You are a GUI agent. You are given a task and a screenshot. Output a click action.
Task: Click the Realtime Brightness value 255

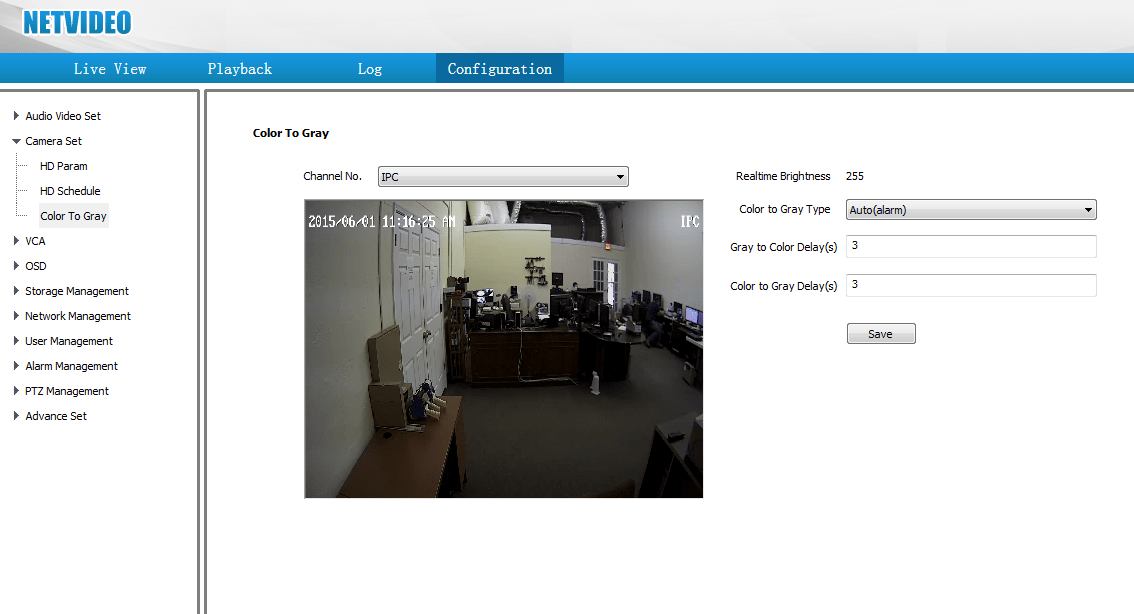pos(855,176)
